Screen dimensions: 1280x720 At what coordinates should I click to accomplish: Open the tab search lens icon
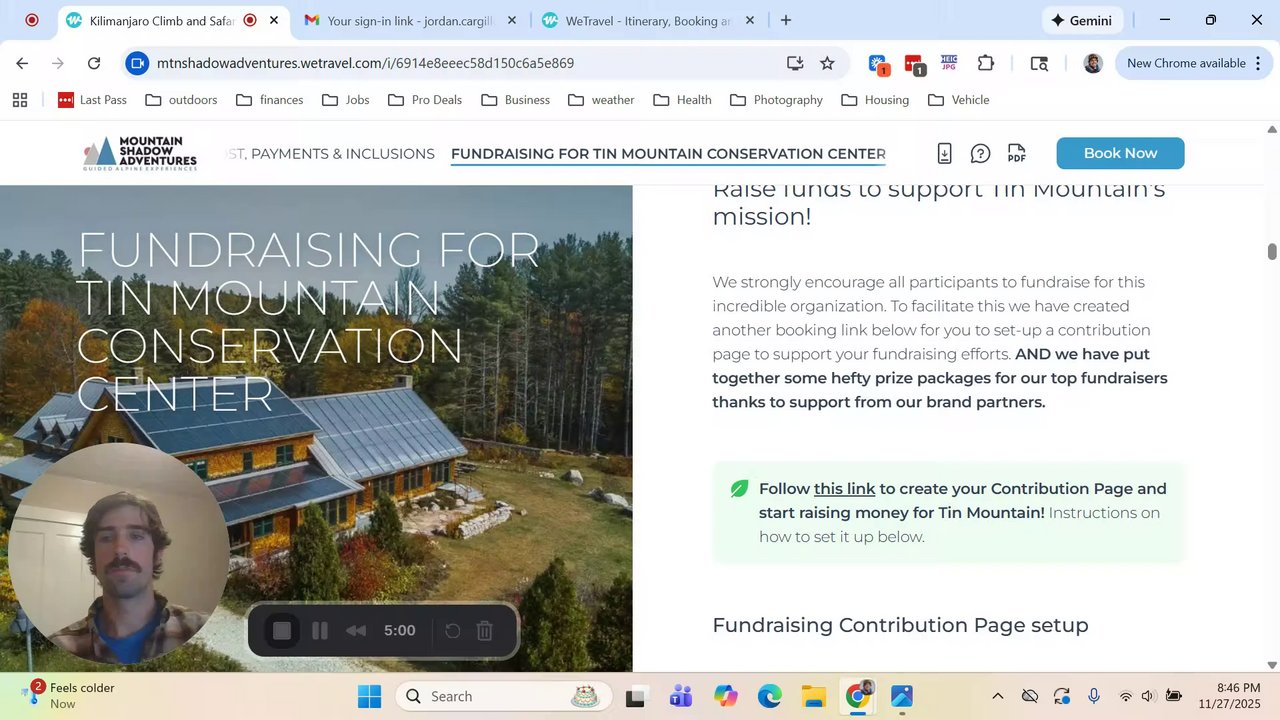[1039, 63]
